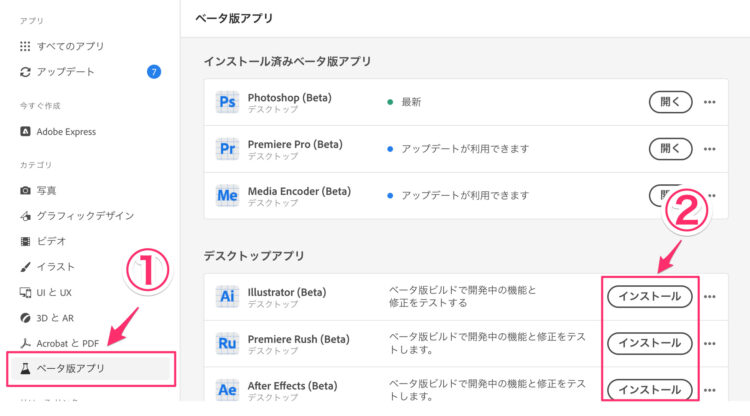This screenshot has height=416, width=750.
Task: Click the update count badge 7
Action: pyautogui.click(x=154, y=72)
